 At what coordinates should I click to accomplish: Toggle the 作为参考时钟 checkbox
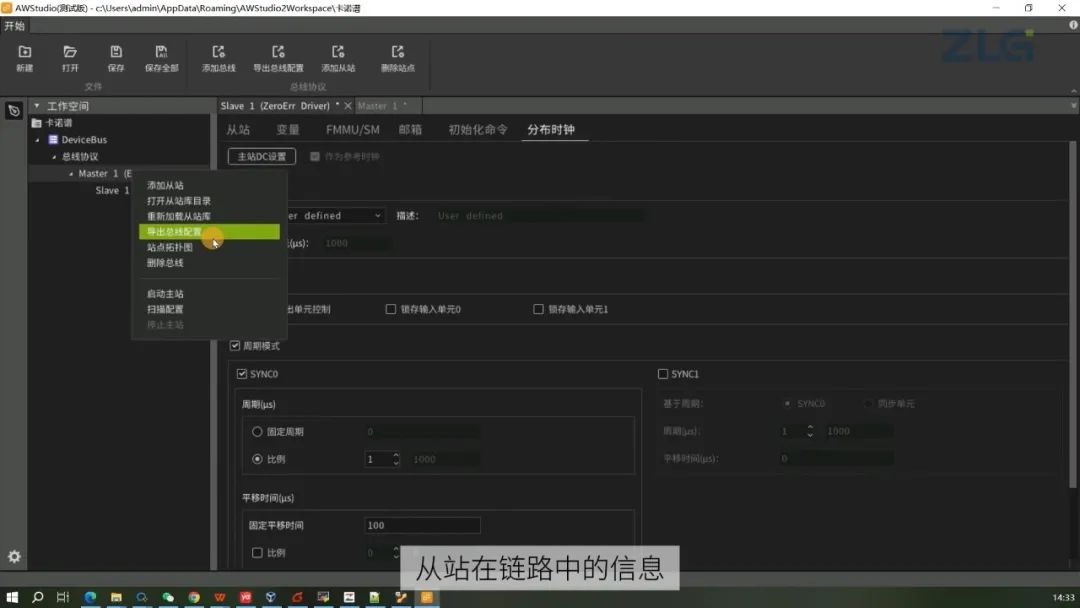point(315,157)
